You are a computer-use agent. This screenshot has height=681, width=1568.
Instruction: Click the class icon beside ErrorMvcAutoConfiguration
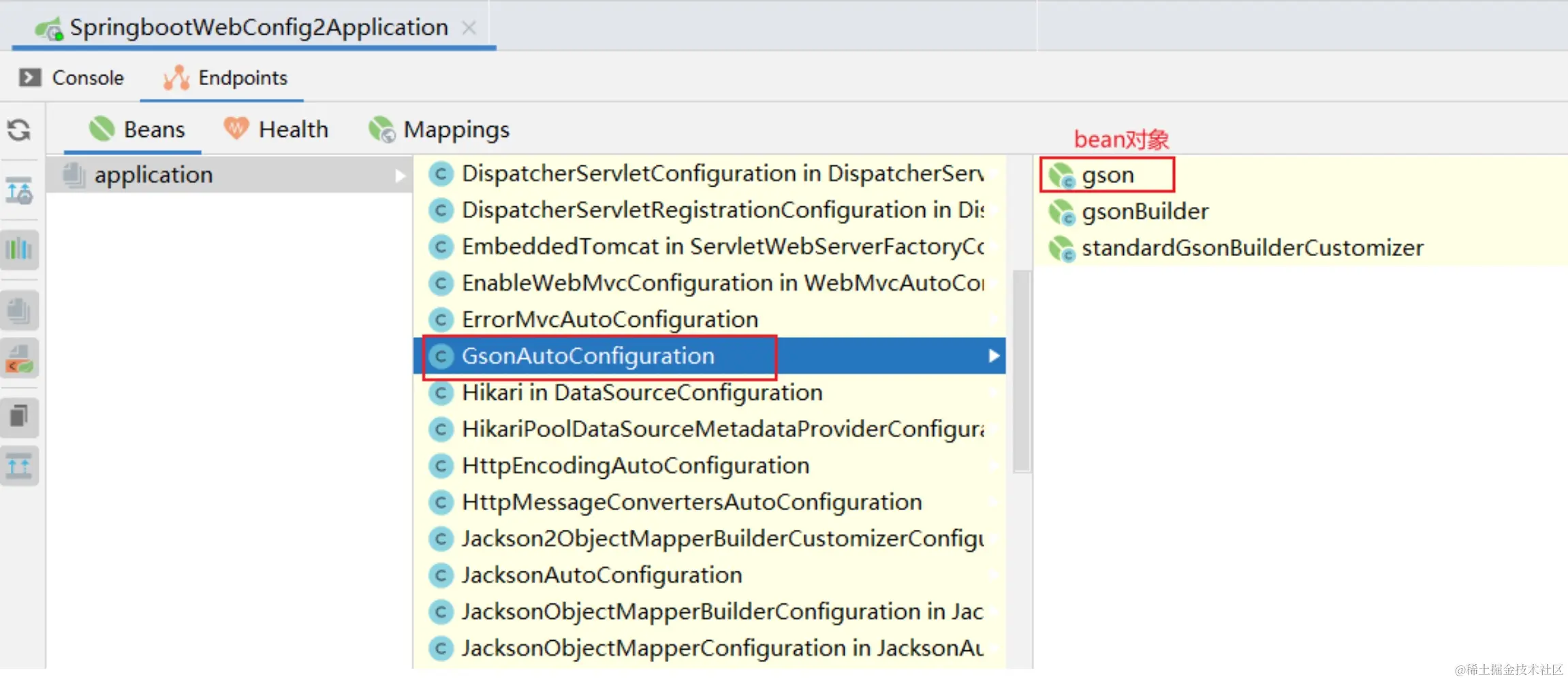441,319
